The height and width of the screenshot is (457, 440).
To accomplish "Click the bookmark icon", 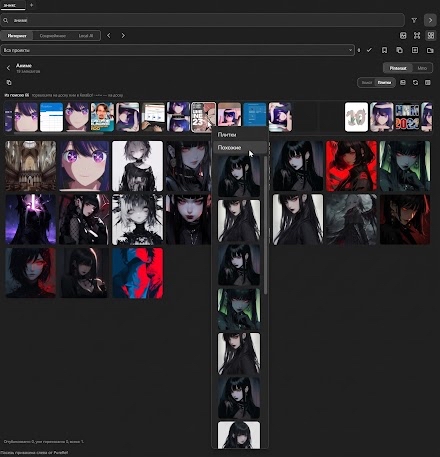I will coord(384,50).
